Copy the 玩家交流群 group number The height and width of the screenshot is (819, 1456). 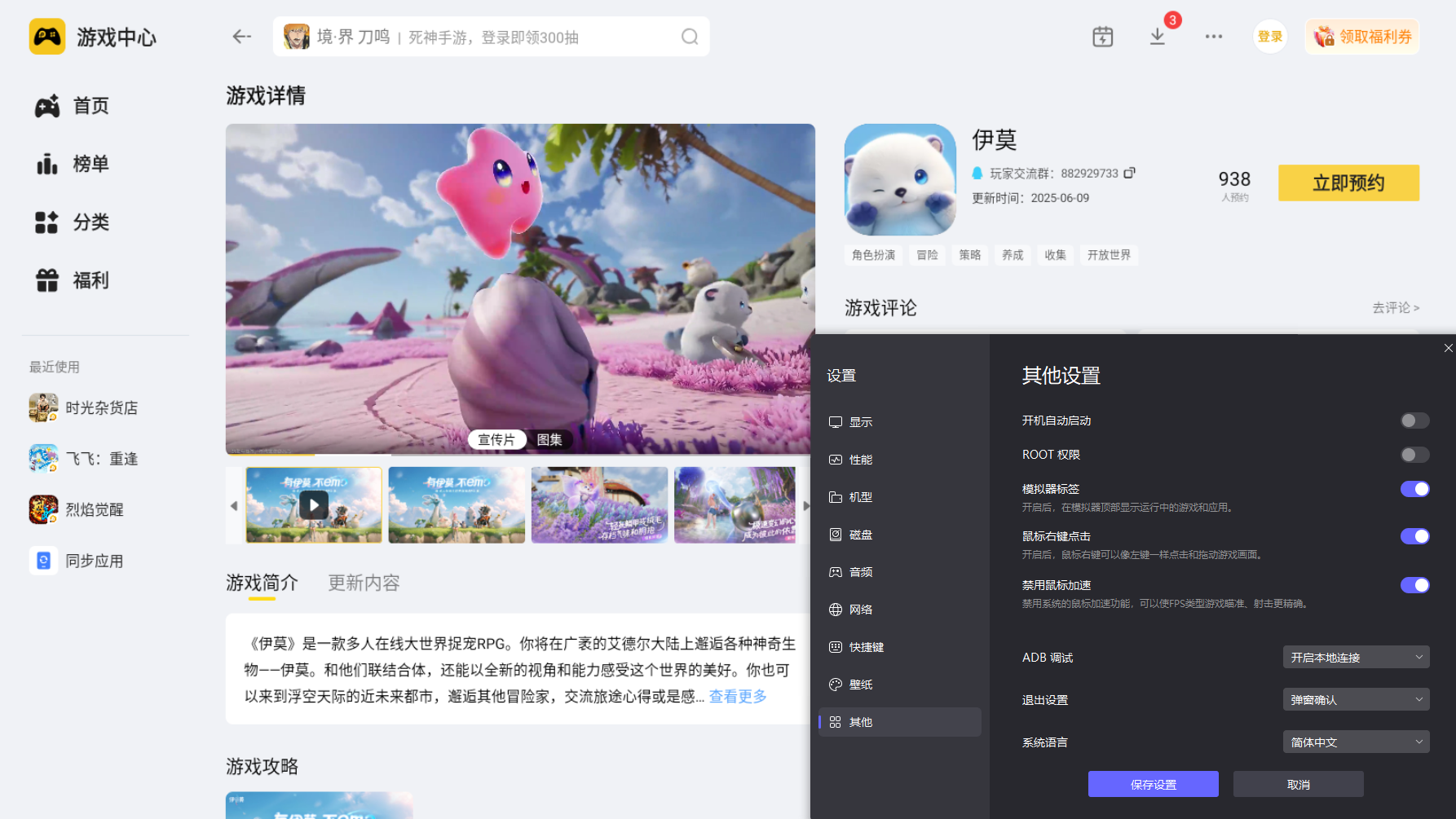tap(1131, 173)
